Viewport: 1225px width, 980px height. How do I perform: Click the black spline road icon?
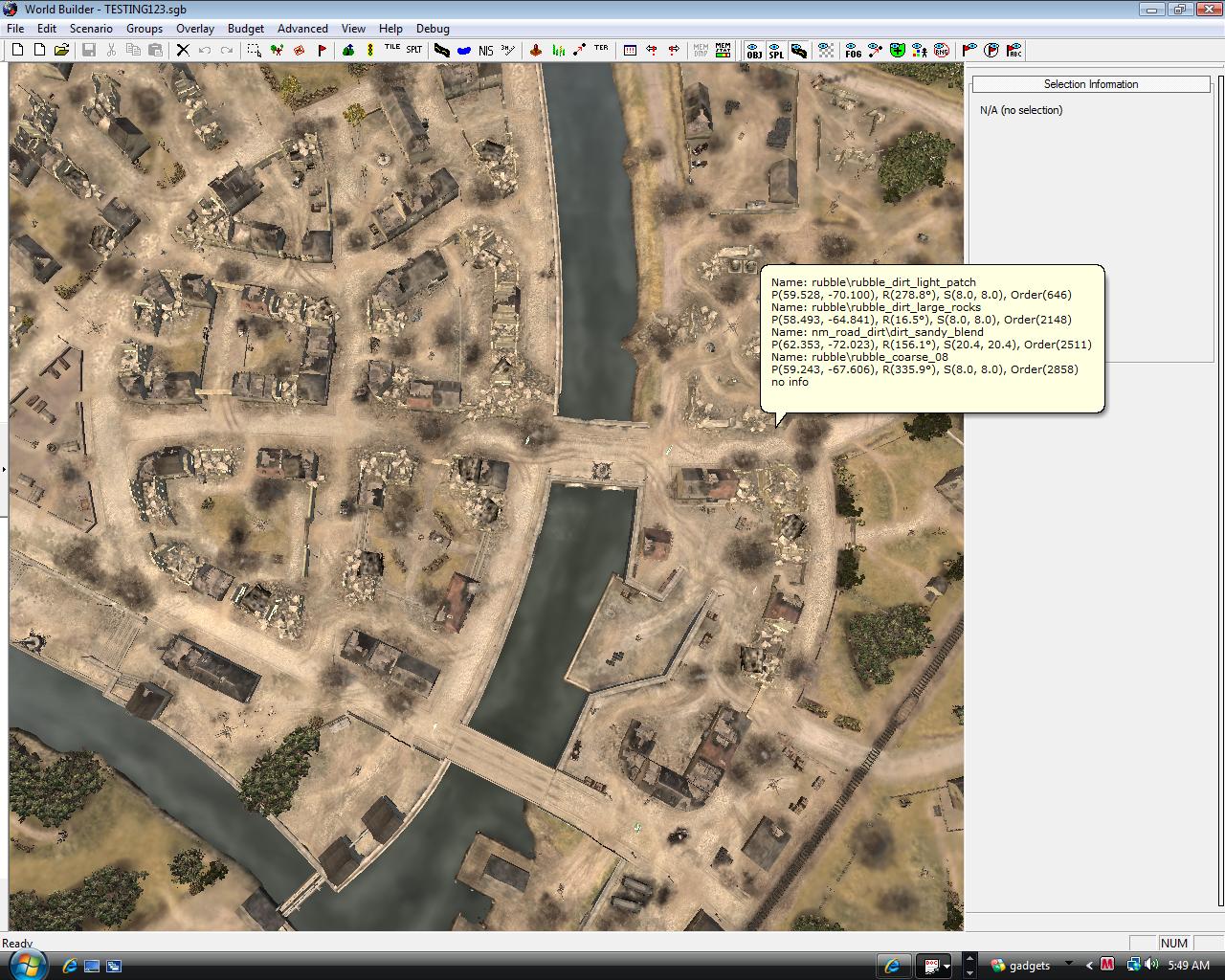[441, 50]
